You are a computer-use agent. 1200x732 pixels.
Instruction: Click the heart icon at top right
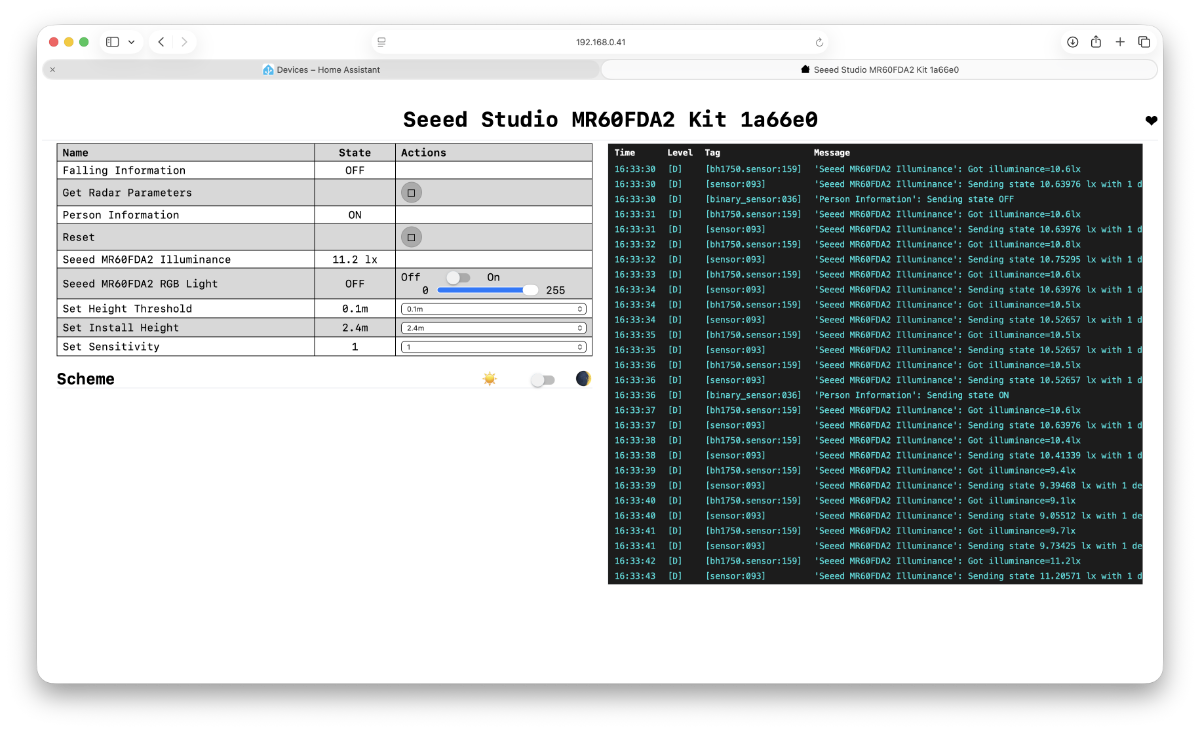pos(1151,120)
